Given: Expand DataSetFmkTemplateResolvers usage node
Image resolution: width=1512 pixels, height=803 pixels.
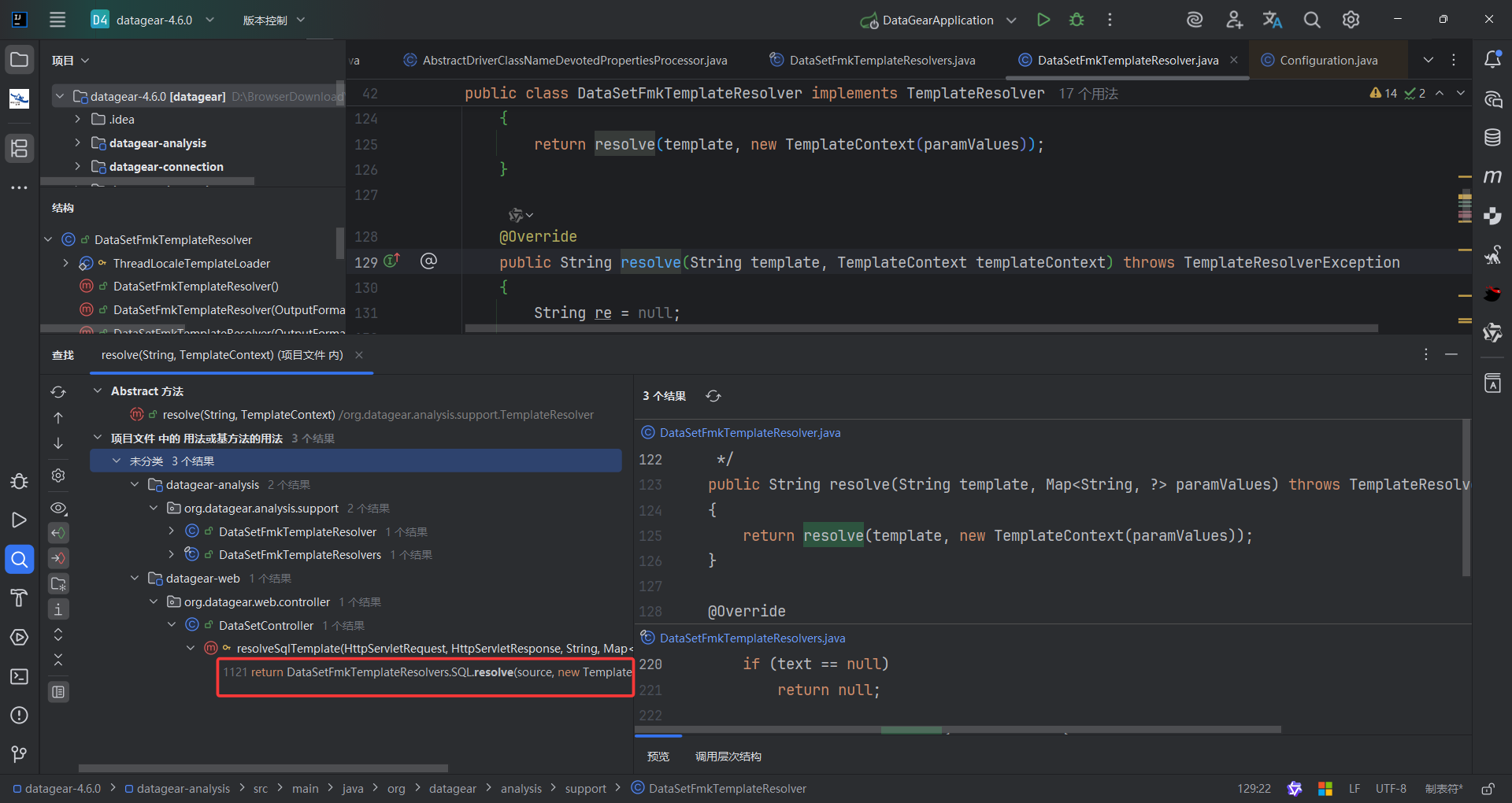Looking at the screenshot, I should point(172,554).
